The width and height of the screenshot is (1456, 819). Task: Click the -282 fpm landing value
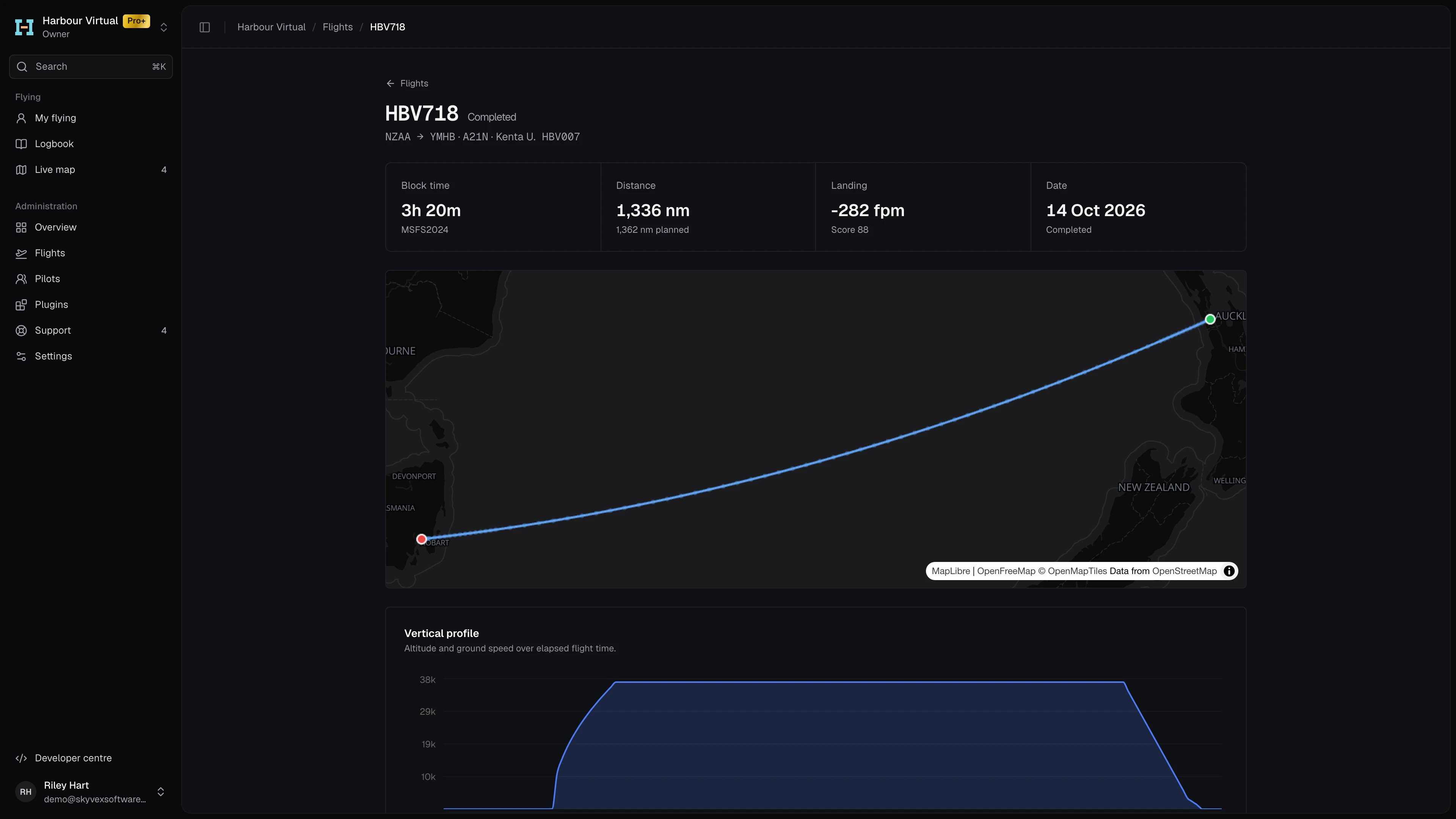tap(868, 210)
